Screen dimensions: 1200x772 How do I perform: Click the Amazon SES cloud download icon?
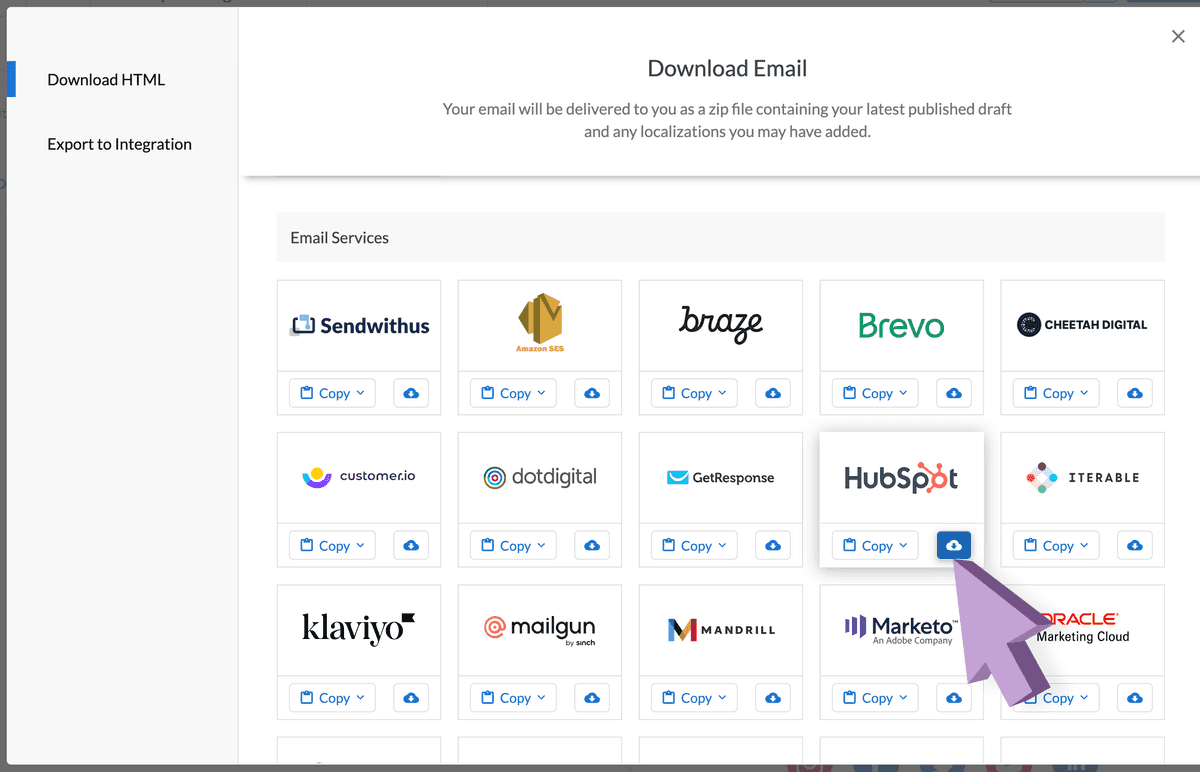click(x=592, y=393)
